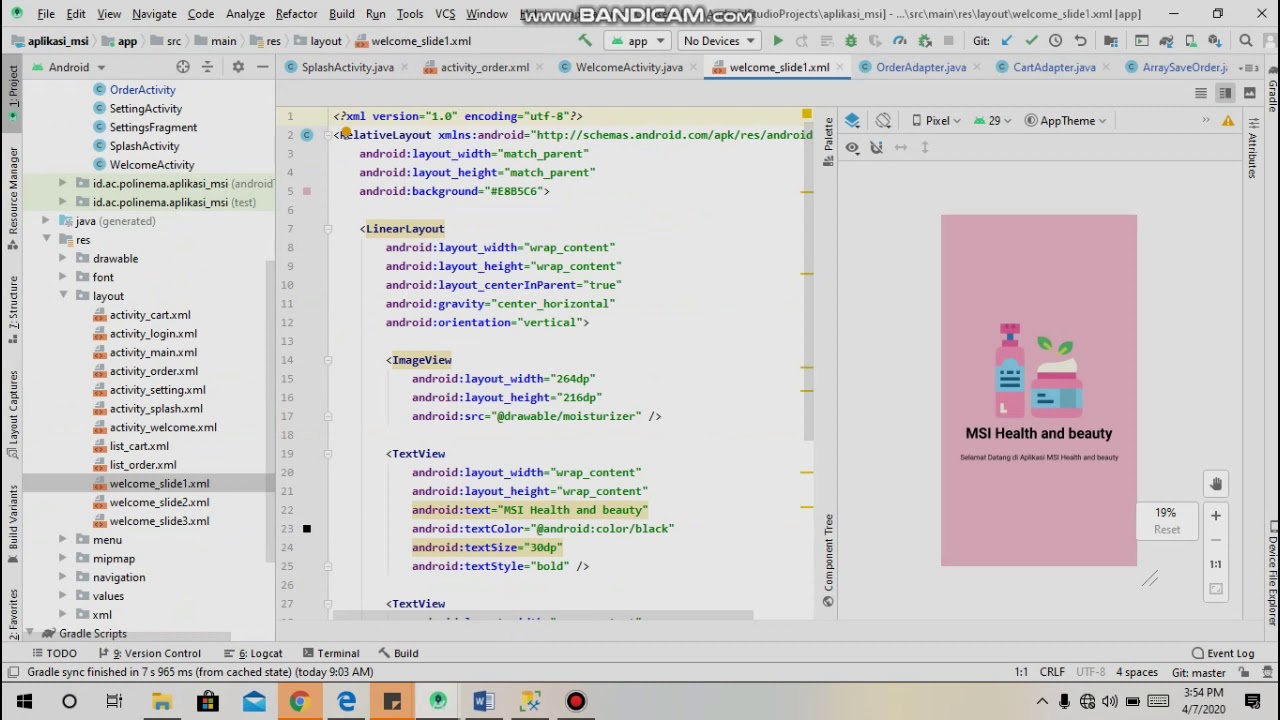Locate current file with the Project panel target icon
The height and width of the screenshot is (720, 1280).
pyautogui.click(x=183, y=67)
